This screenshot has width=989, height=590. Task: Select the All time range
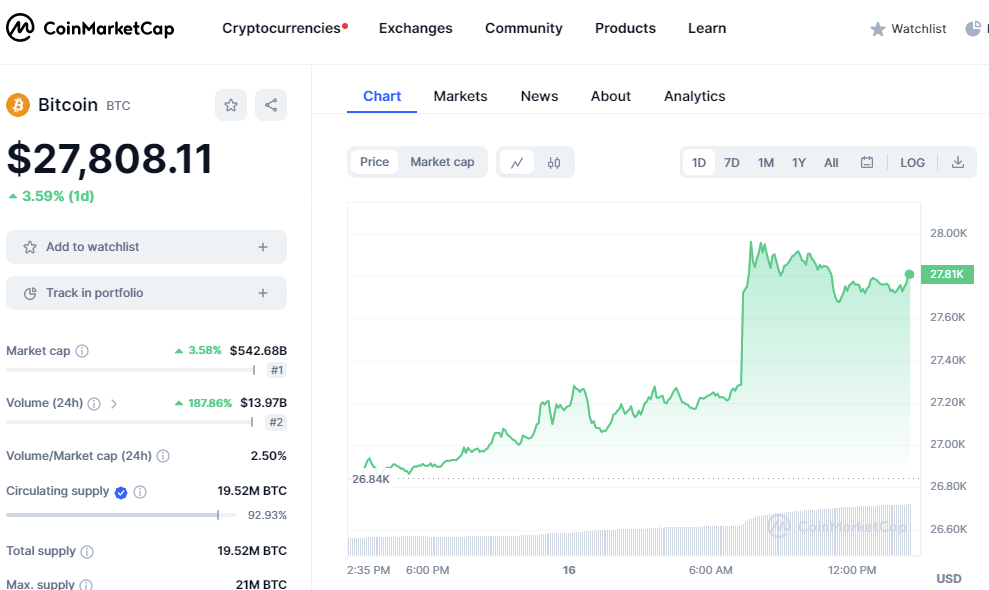[x=831, y=162]
